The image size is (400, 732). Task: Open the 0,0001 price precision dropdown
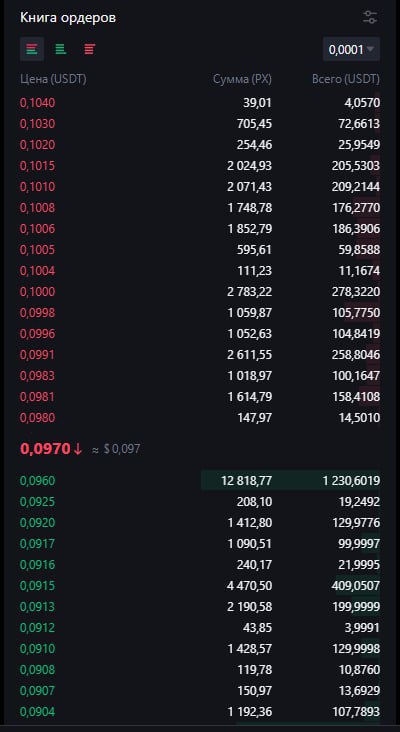click(351, 49)
